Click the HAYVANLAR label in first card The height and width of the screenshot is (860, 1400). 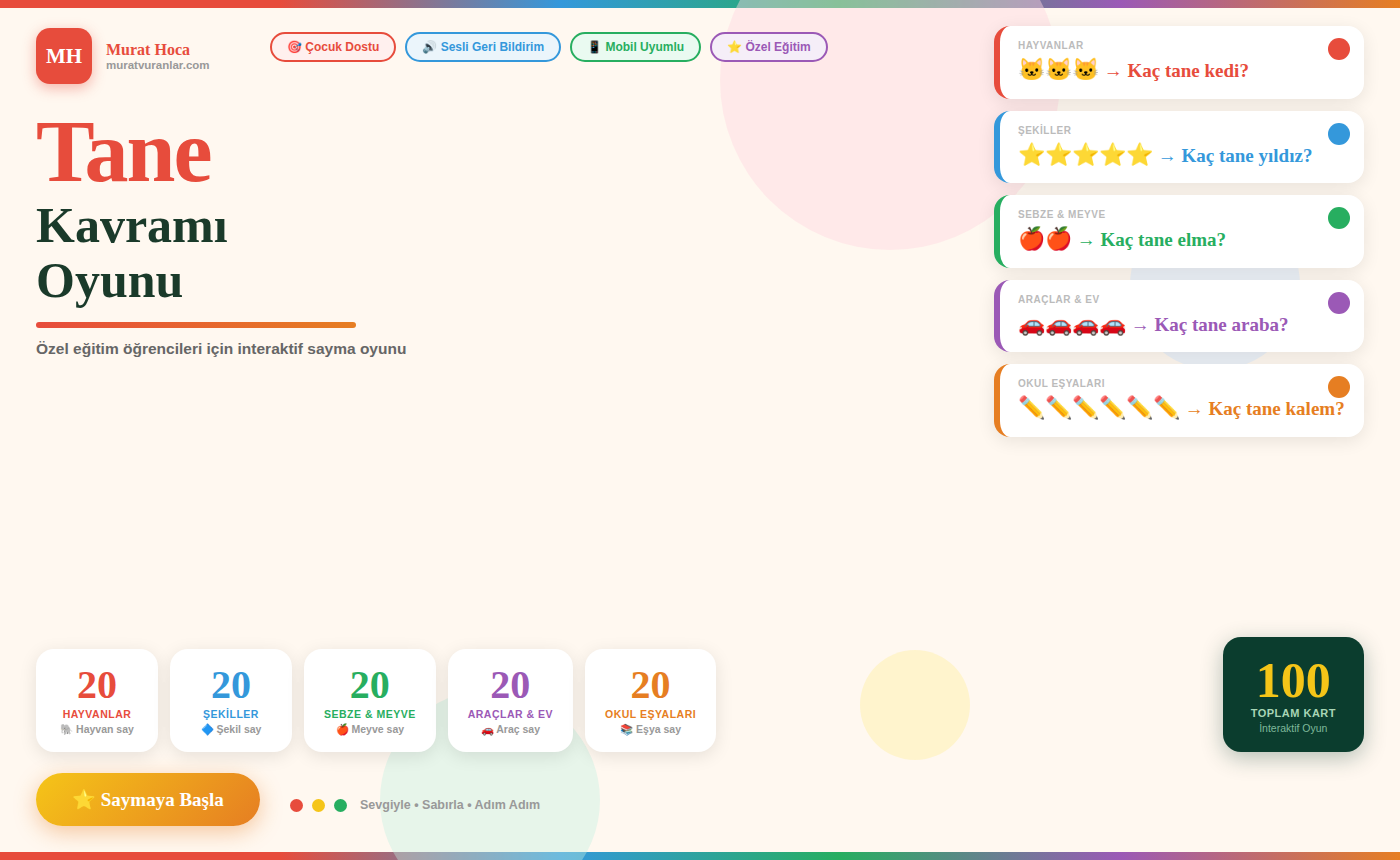tap(1050, 45)
